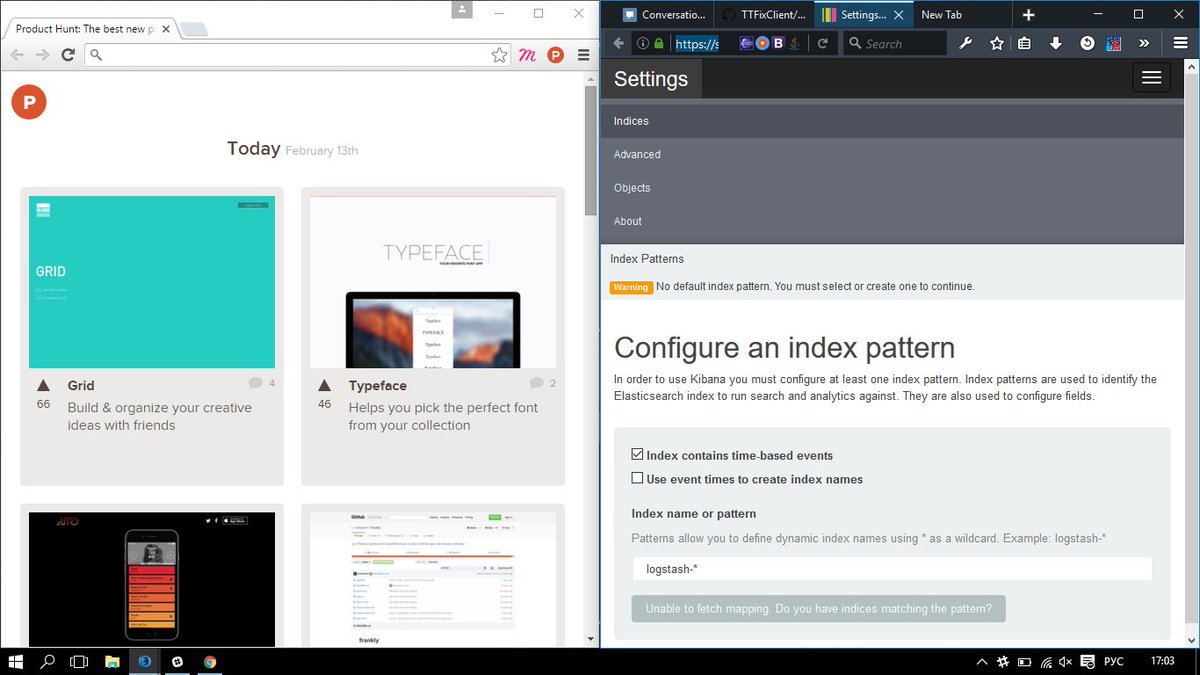Viewport: 1200px width, 675px height.
Task: Show hidden system tray icons
Action: click(x=982, y=661)
